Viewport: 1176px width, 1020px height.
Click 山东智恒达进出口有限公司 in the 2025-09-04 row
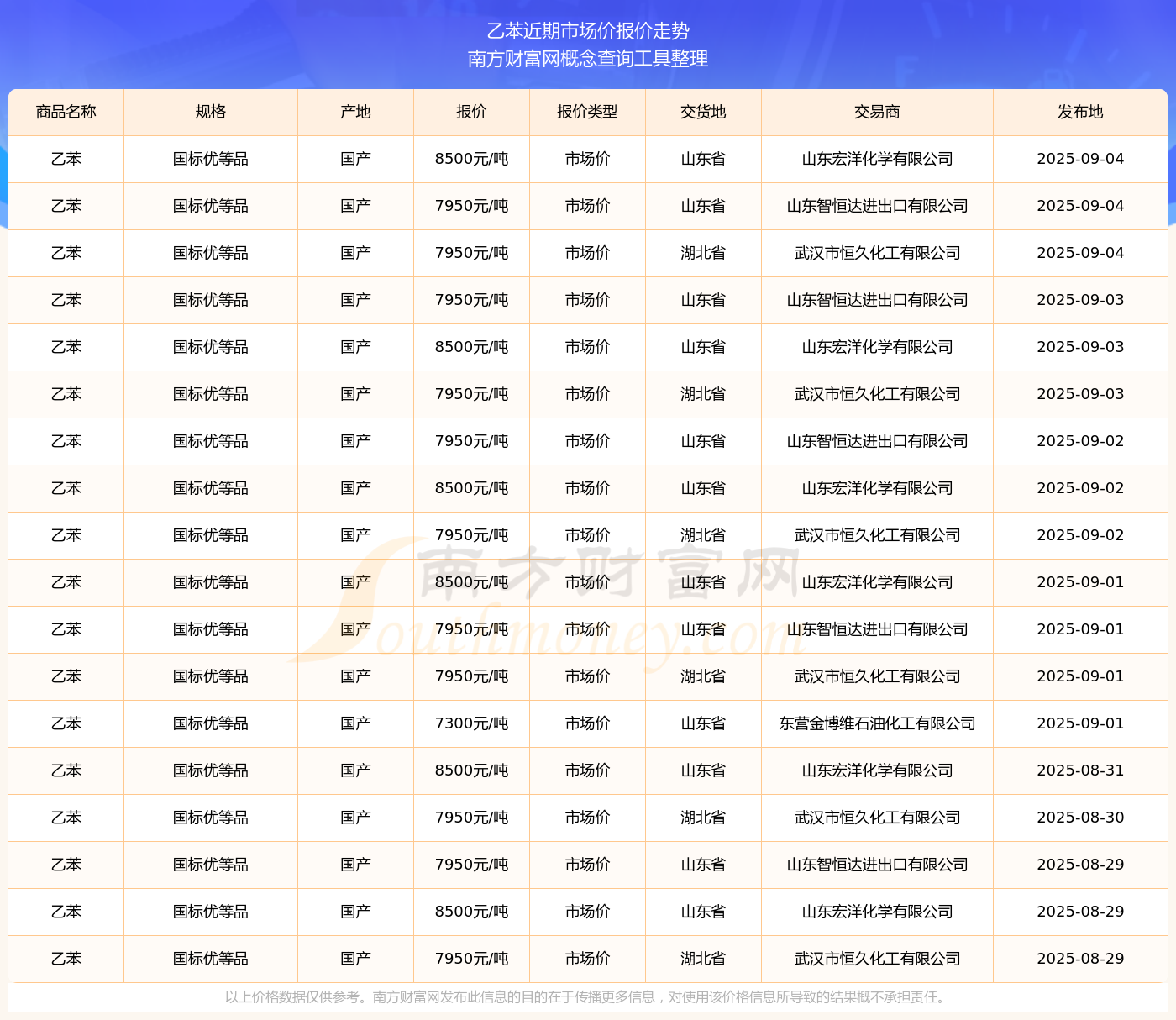877,206
